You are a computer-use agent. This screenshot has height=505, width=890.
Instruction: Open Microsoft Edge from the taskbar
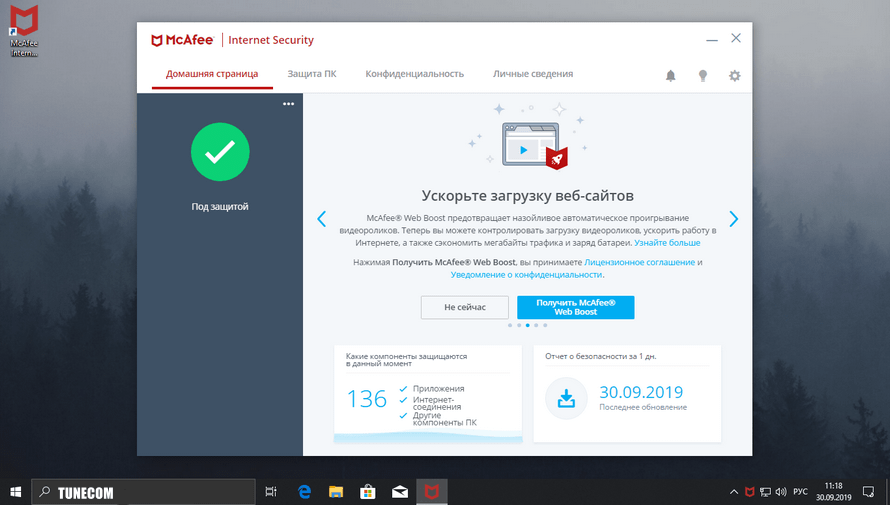[305, 492]
